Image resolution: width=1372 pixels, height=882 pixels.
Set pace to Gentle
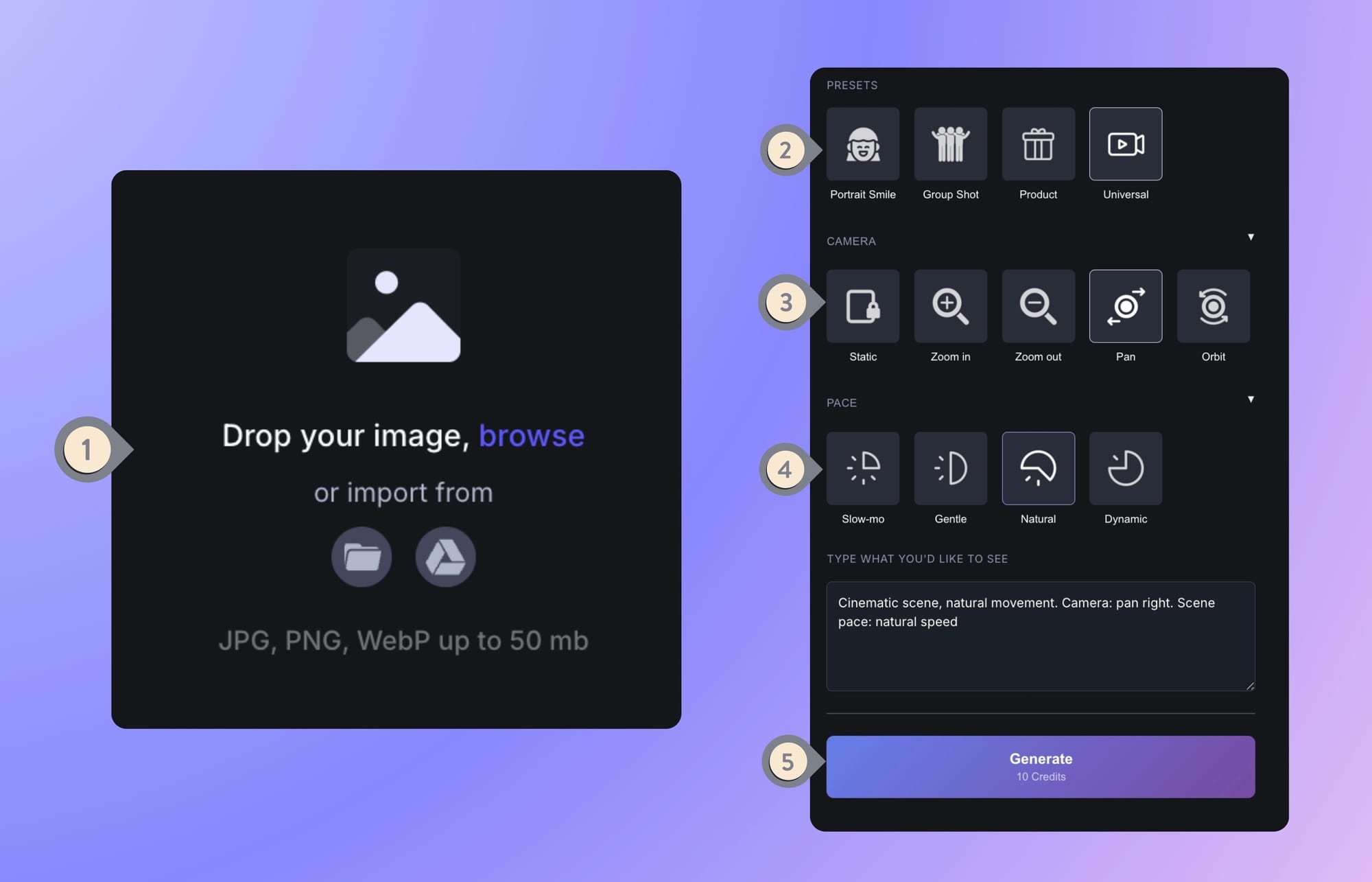(951, 468)
